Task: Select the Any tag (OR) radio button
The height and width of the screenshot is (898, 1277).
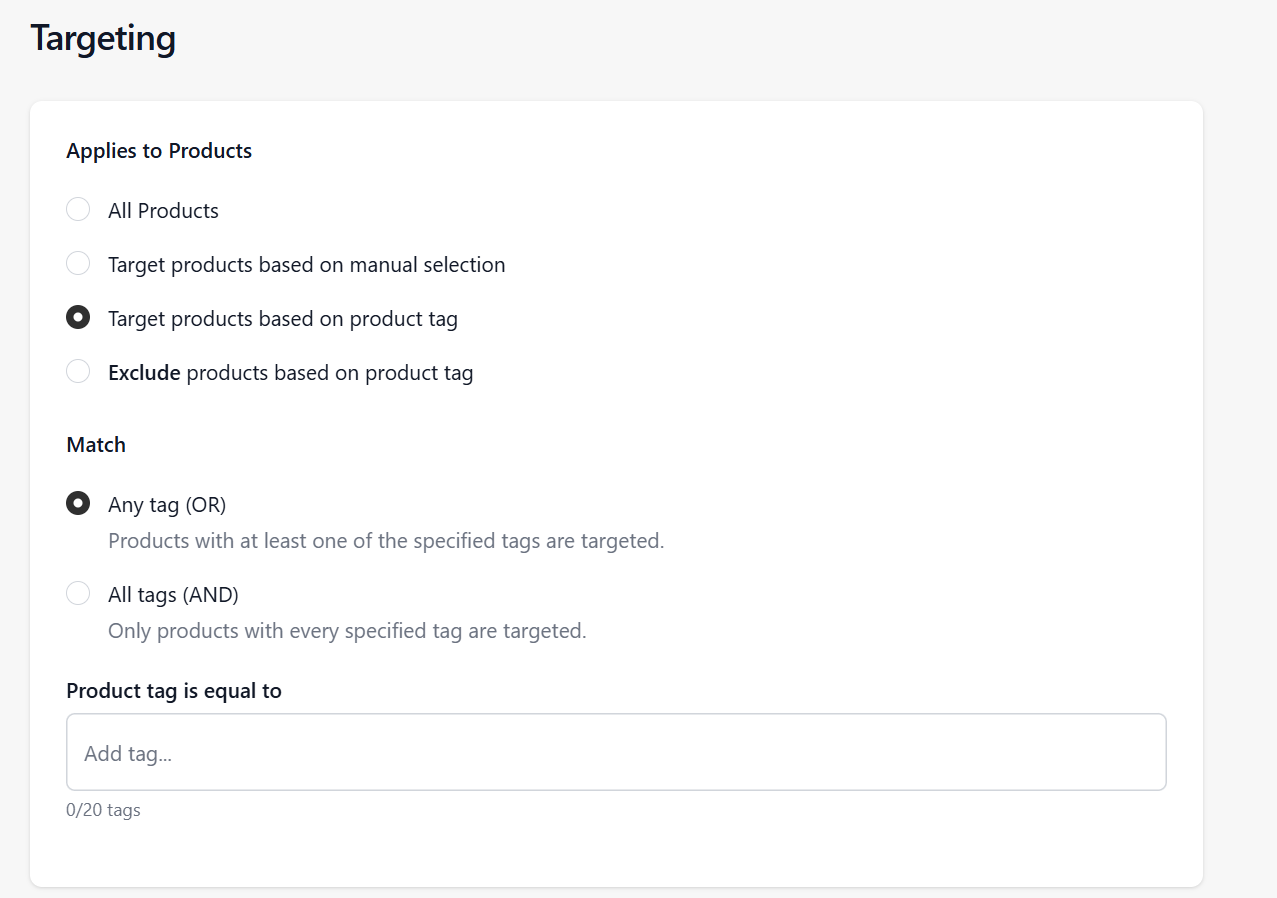Action: click(x=78, y=504)
